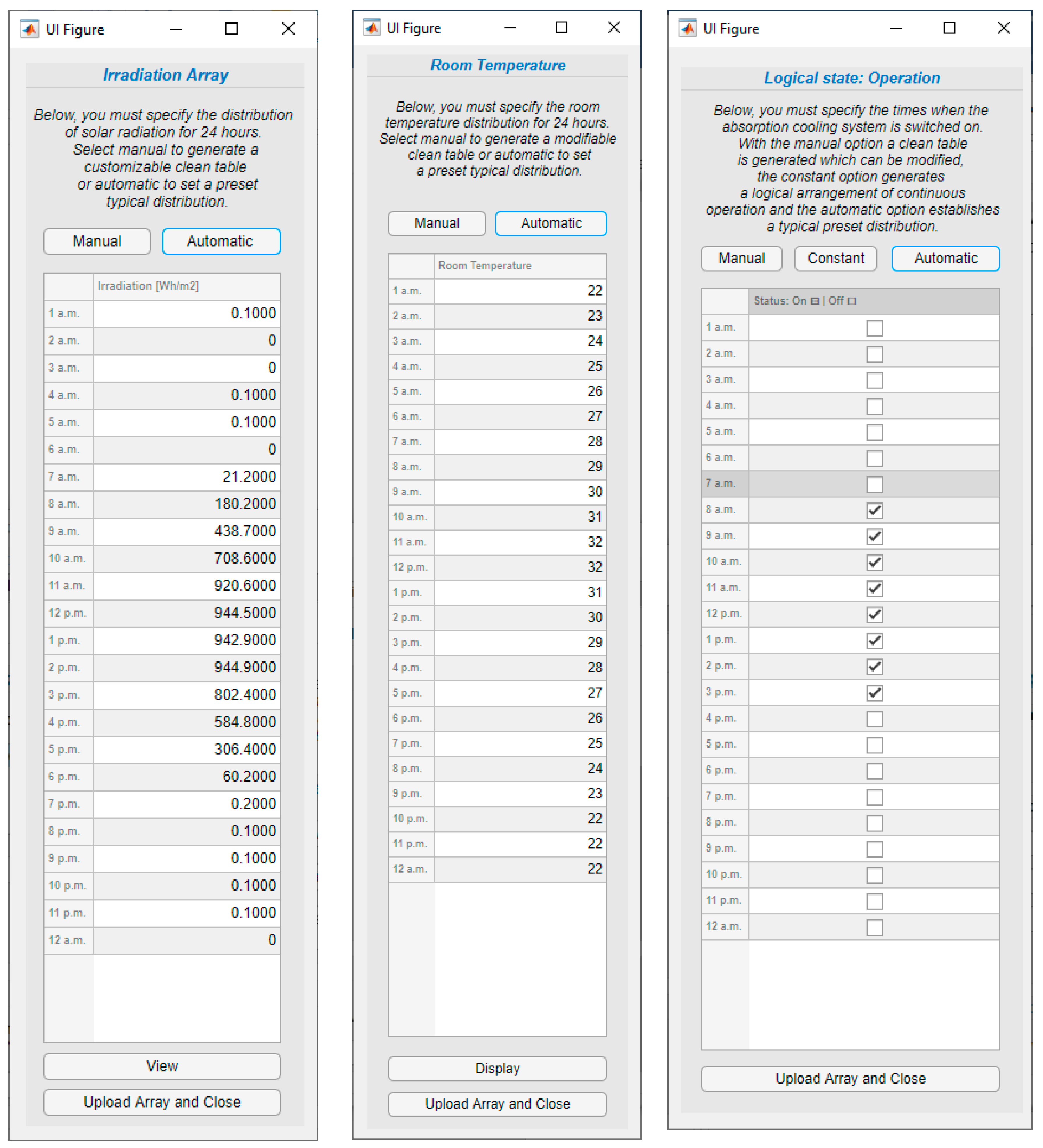
Task: Close the Logical state Operation window
Action: point(1003,28)
